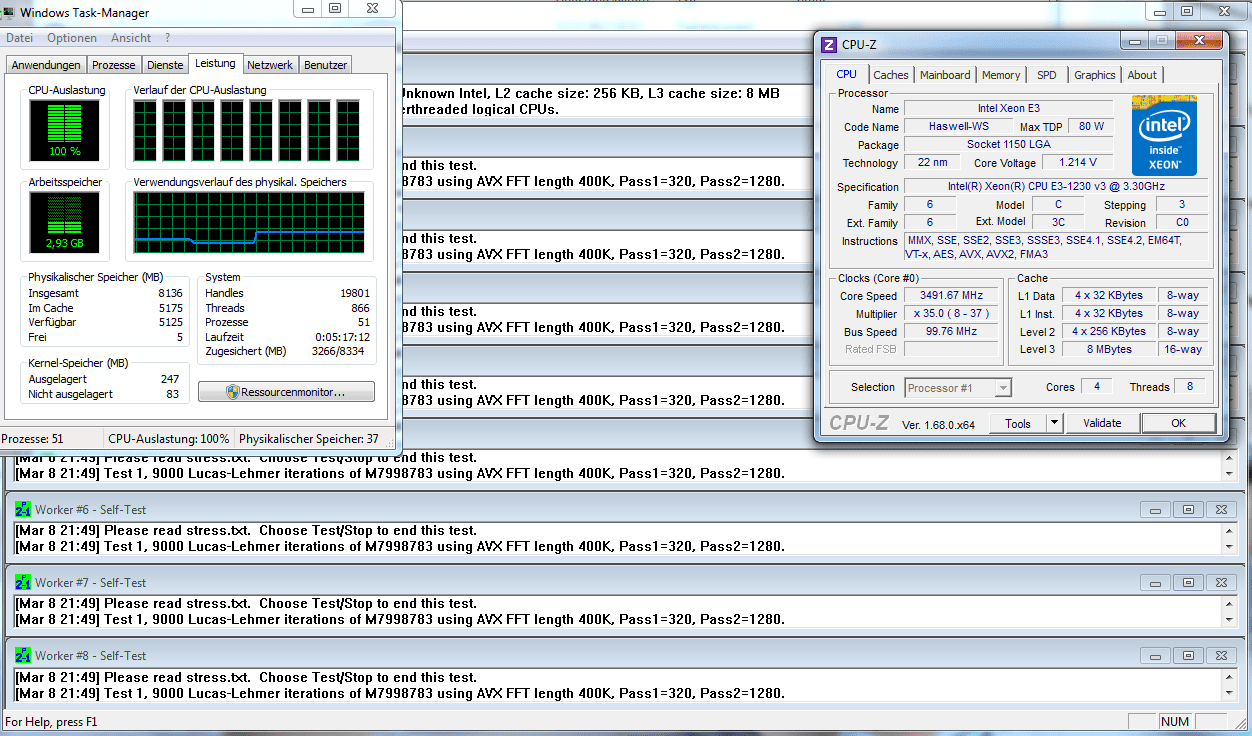Click the Threads count value 8 in CPU-Z
1252x736 pixels.
1190,388
